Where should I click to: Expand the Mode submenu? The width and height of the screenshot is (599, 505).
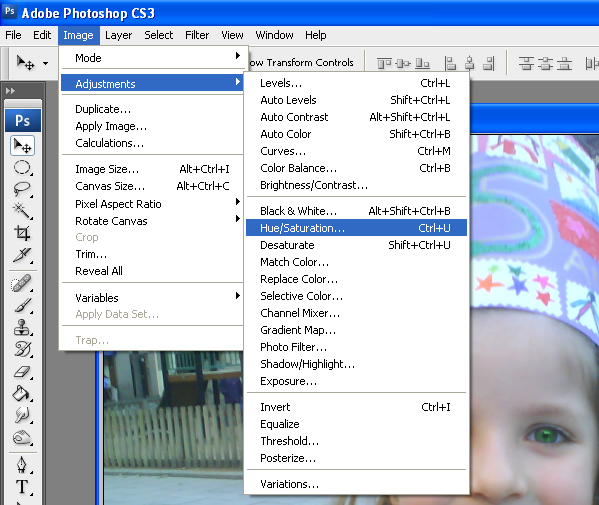152,58
